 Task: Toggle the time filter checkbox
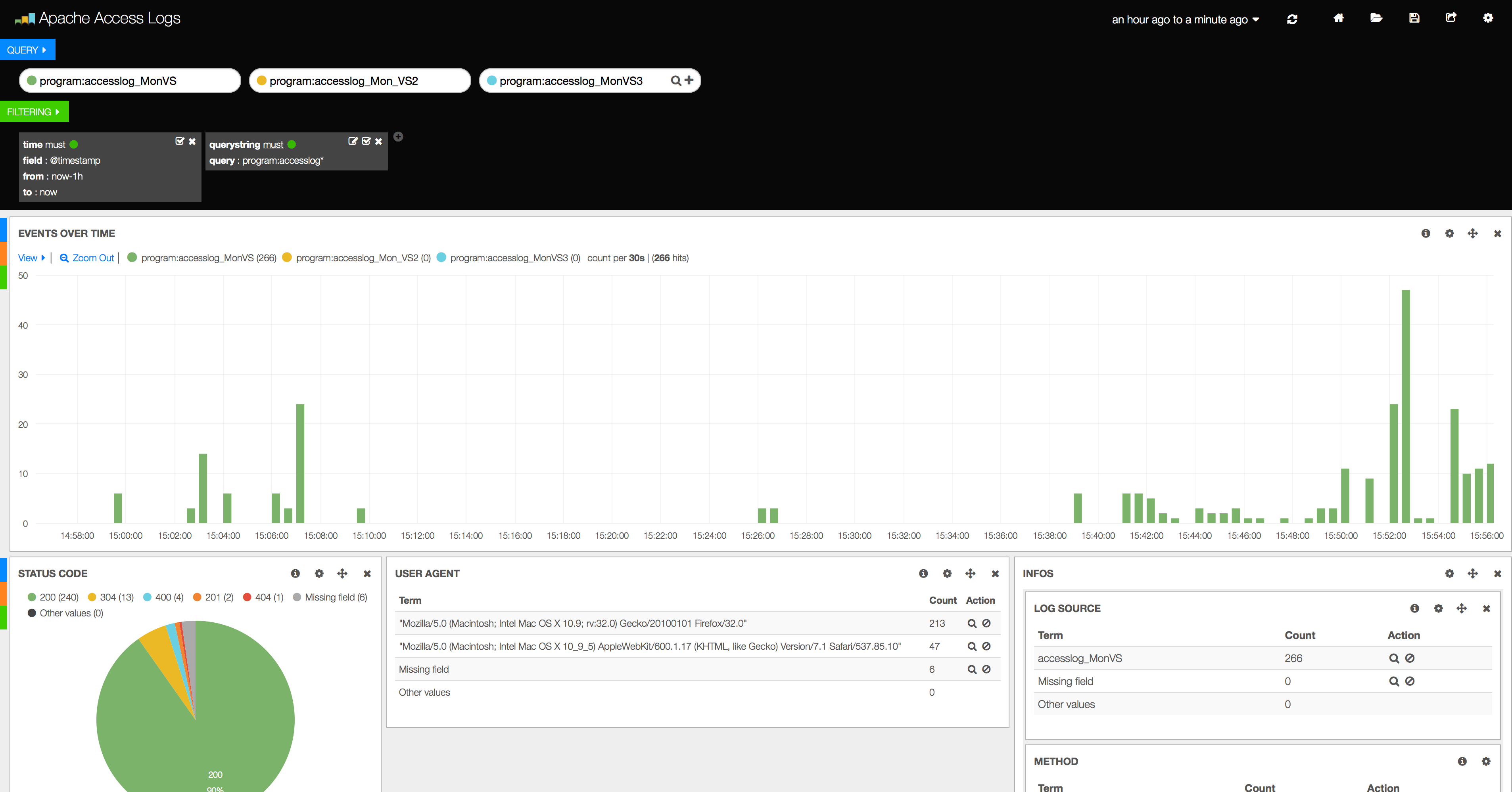pos(180,141)
